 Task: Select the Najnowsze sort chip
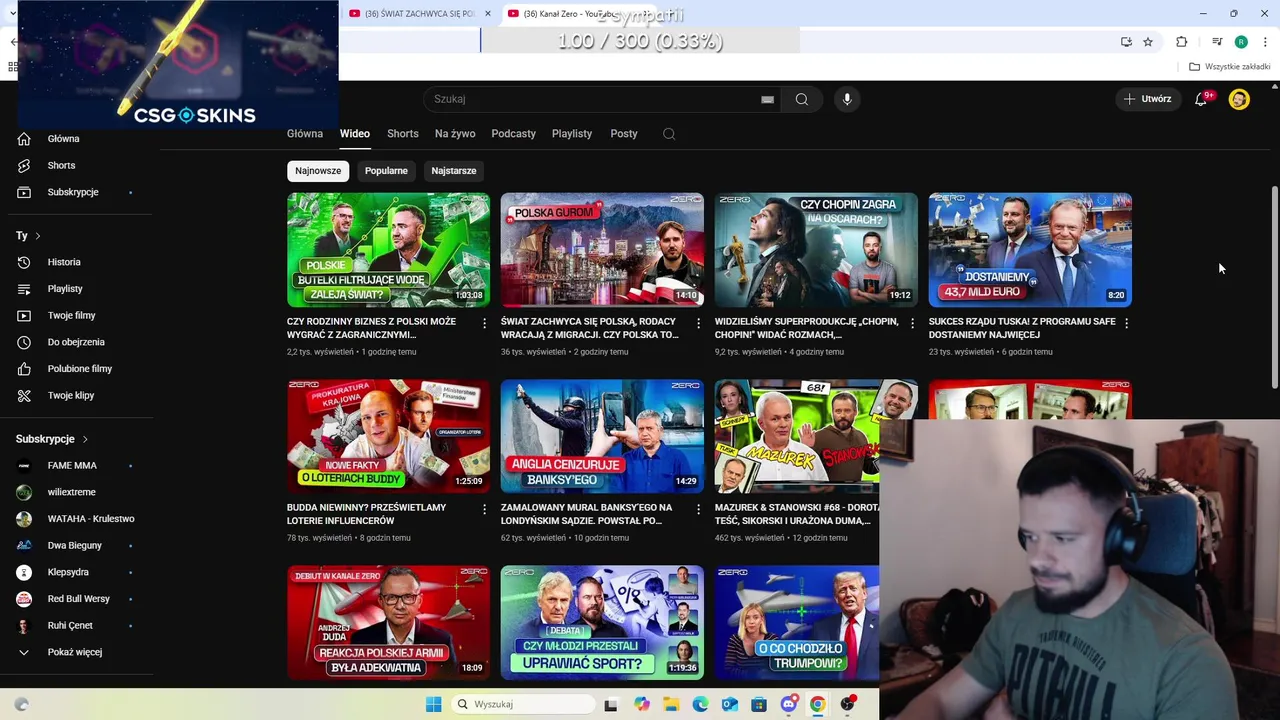[318, 171]
